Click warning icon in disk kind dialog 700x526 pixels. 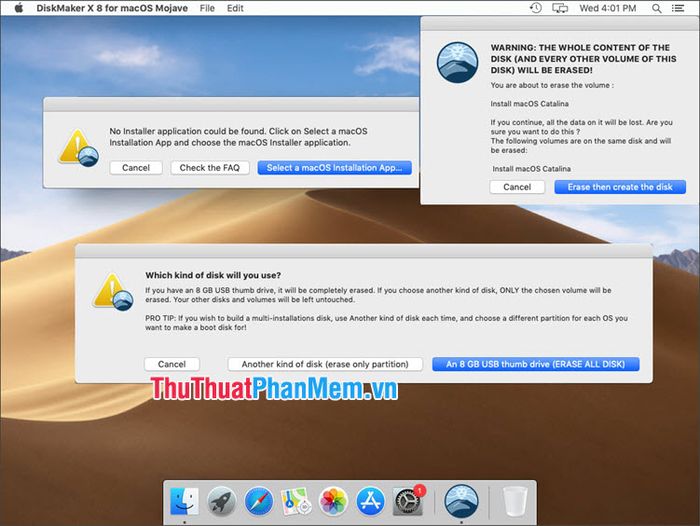point(113,292)
